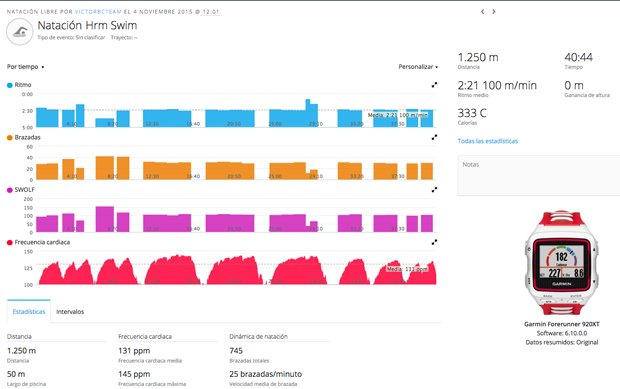Click the Software: 6.10.0.0 text

point(561,333)
